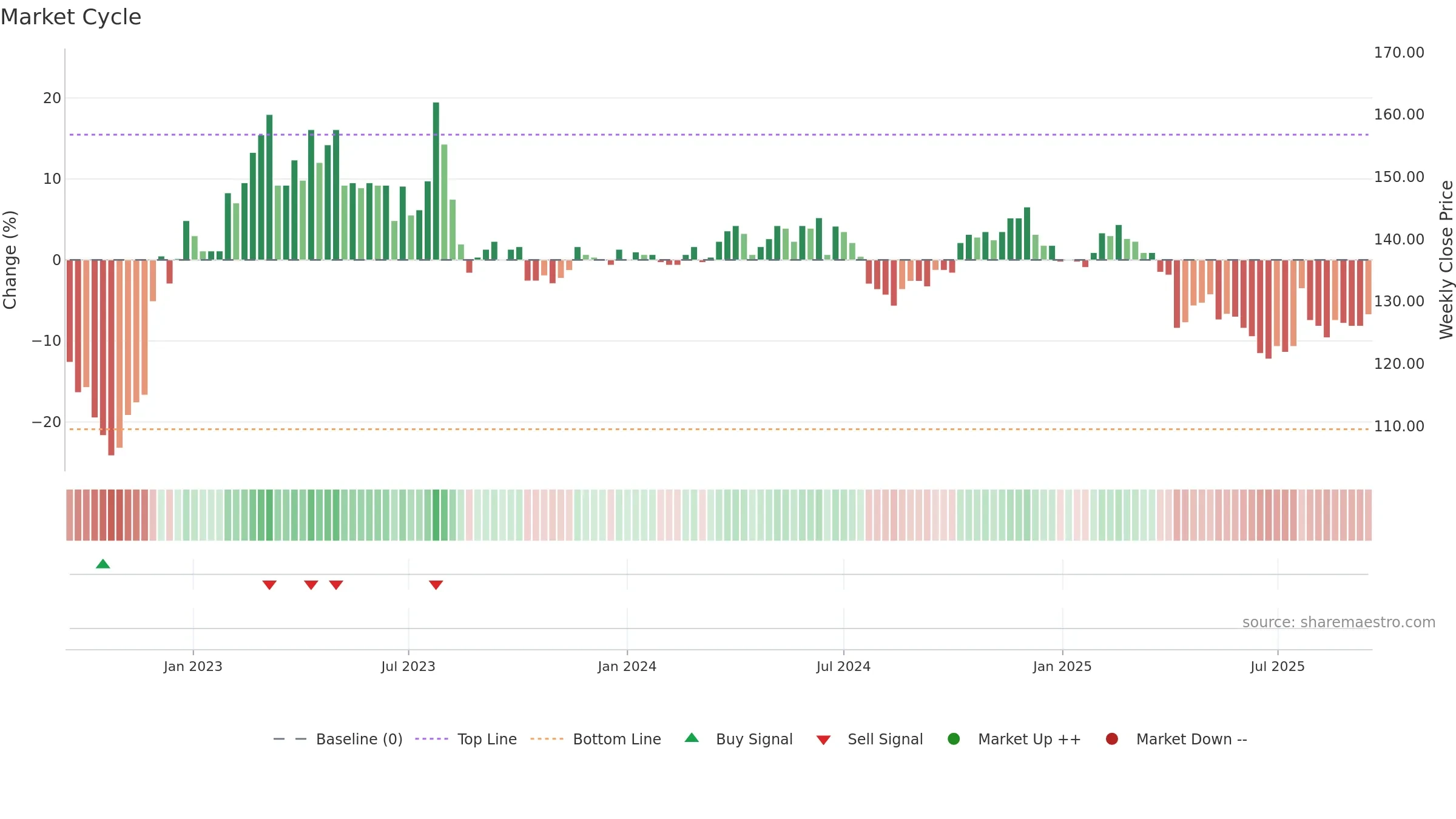Click the Baseline (0) legend label

(359, 740)
